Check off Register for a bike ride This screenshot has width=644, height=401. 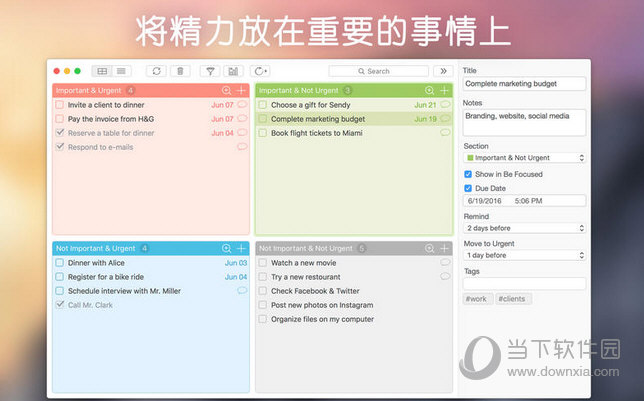coord(60,277)
